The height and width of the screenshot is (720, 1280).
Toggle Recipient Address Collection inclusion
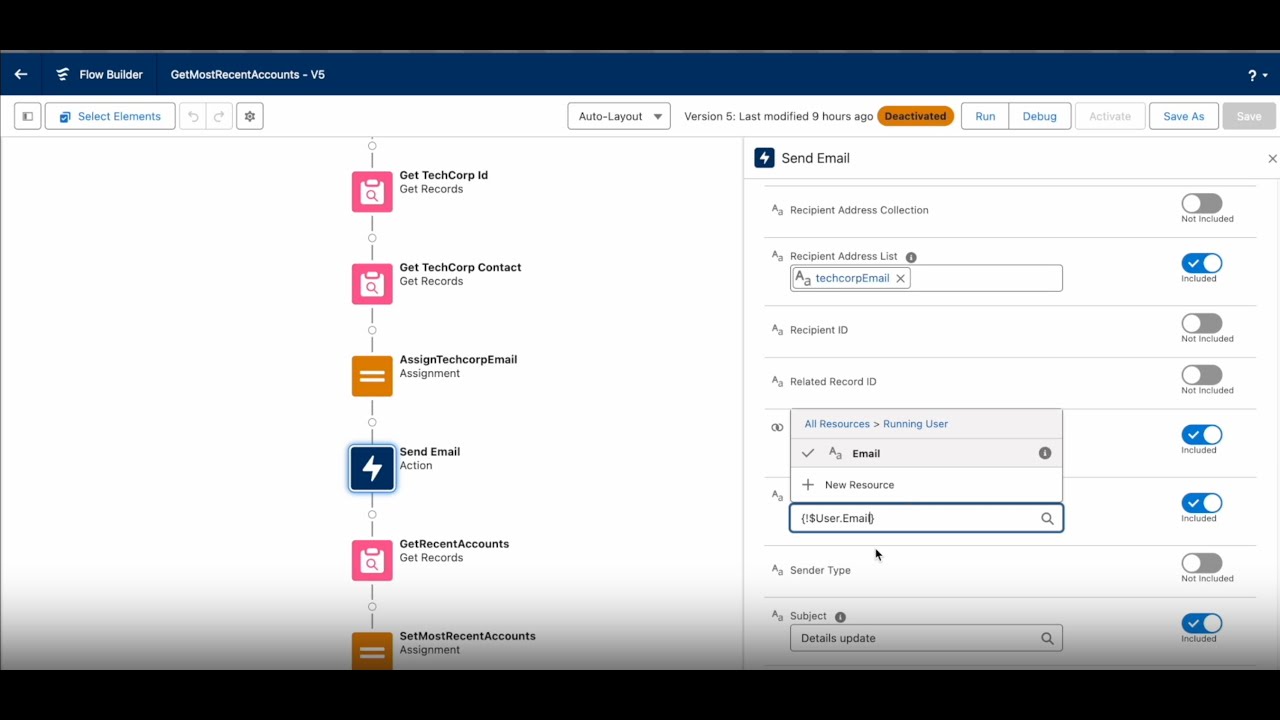click(1201, 203)
